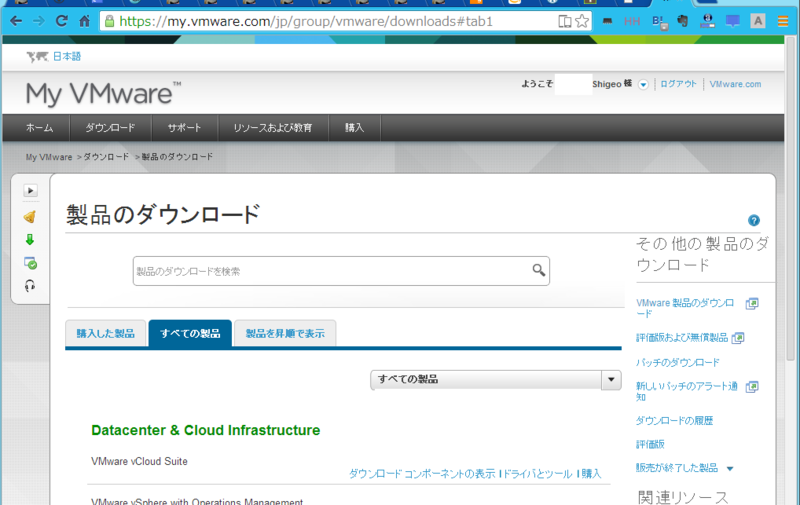Select the すべての製品 tab
This screenshot has width=800, height=505.
190,334
